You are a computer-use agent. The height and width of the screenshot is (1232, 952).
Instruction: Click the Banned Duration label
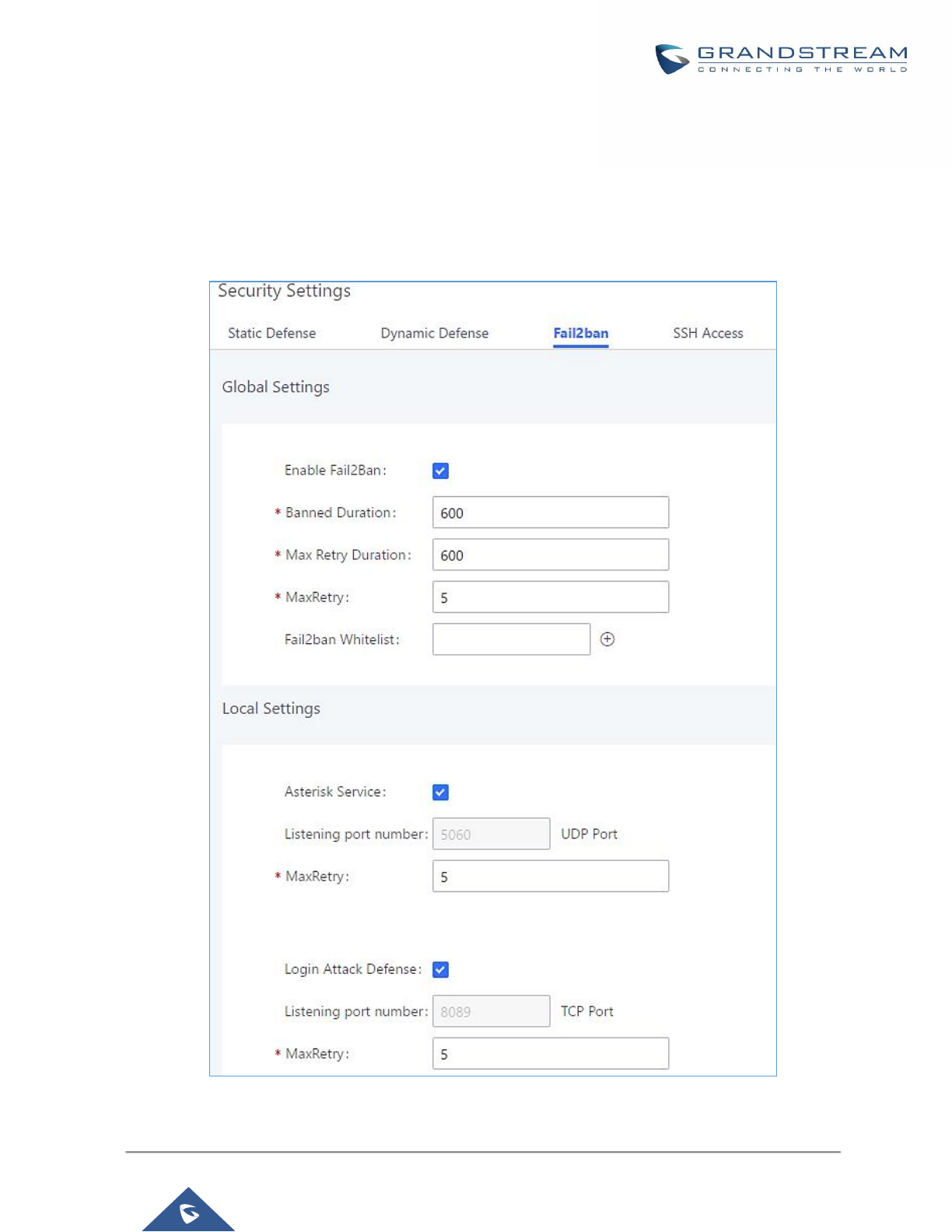click(341, 513)
